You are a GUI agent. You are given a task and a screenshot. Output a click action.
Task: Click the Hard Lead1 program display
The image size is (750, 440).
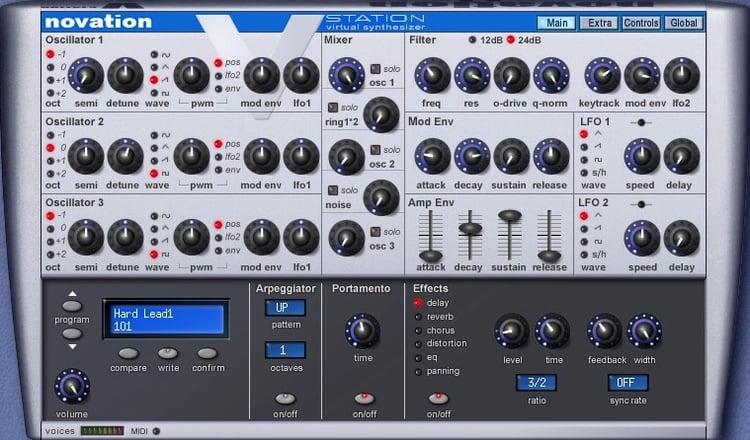click(x=166, y=319)
